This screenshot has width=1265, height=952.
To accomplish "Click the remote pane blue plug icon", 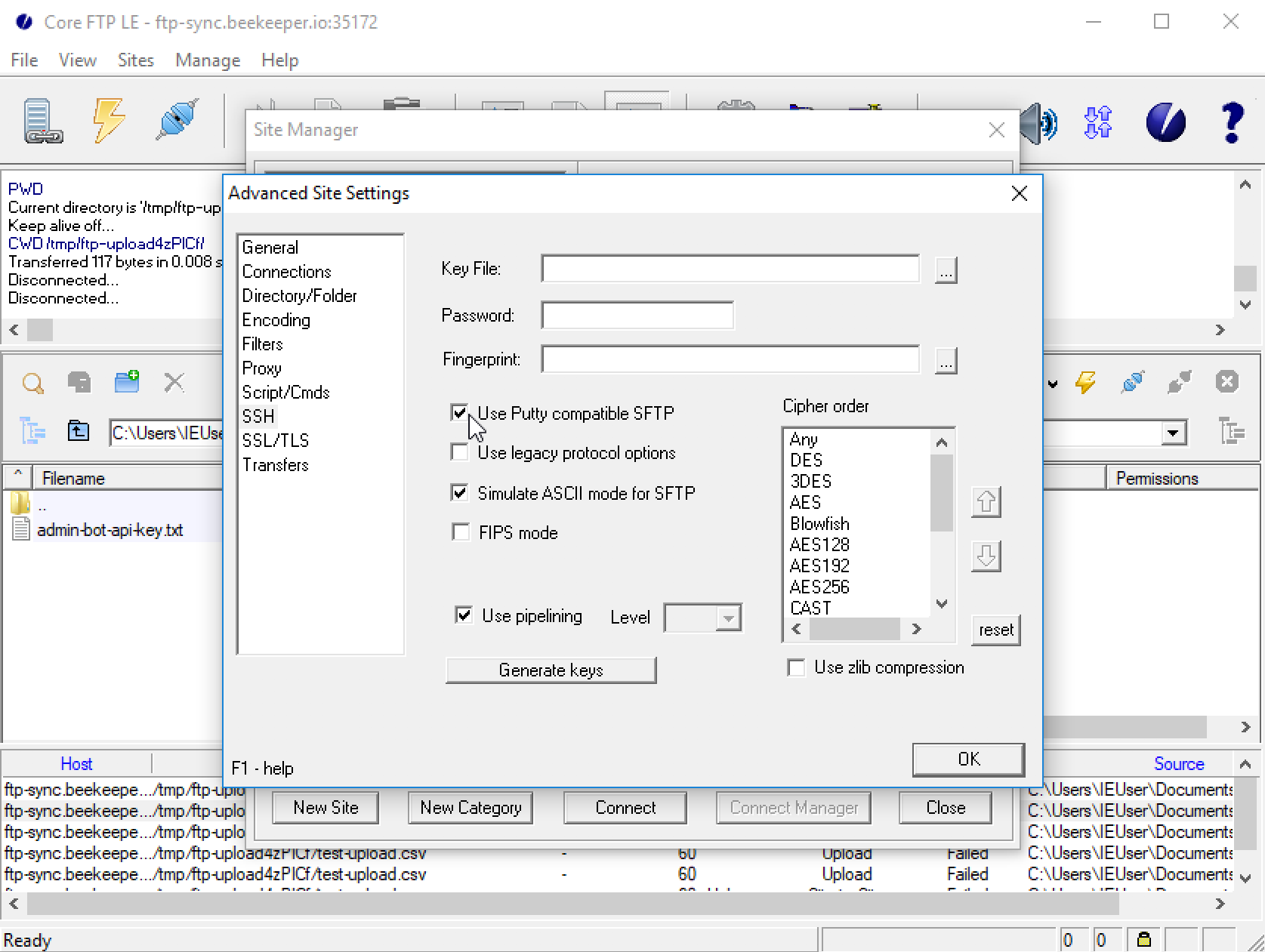I will click(x=1132, y=382).
